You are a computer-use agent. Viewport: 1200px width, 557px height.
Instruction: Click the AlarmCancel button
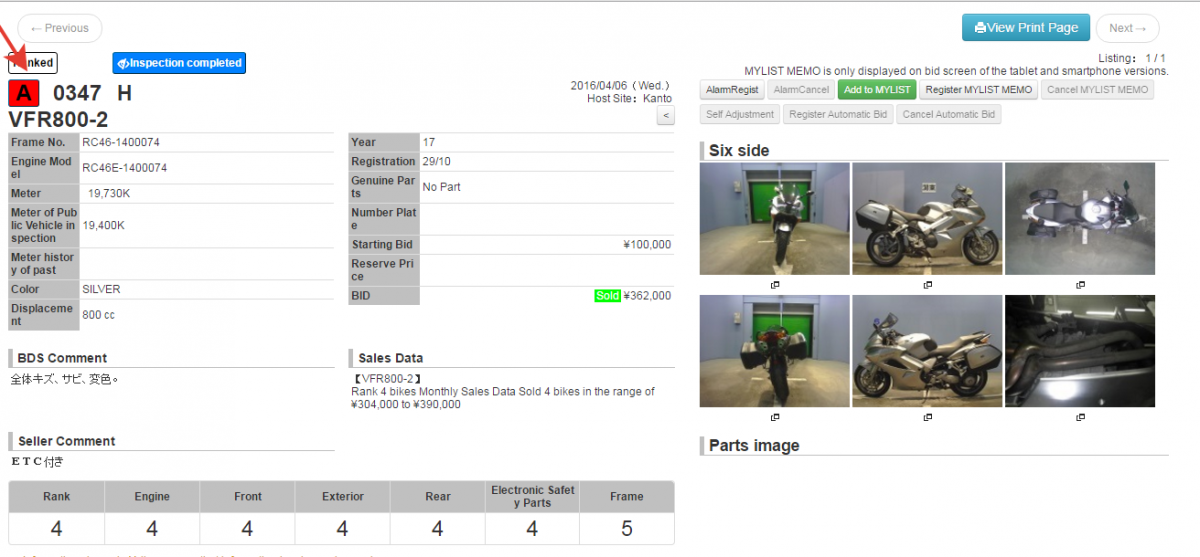(801, 90)
